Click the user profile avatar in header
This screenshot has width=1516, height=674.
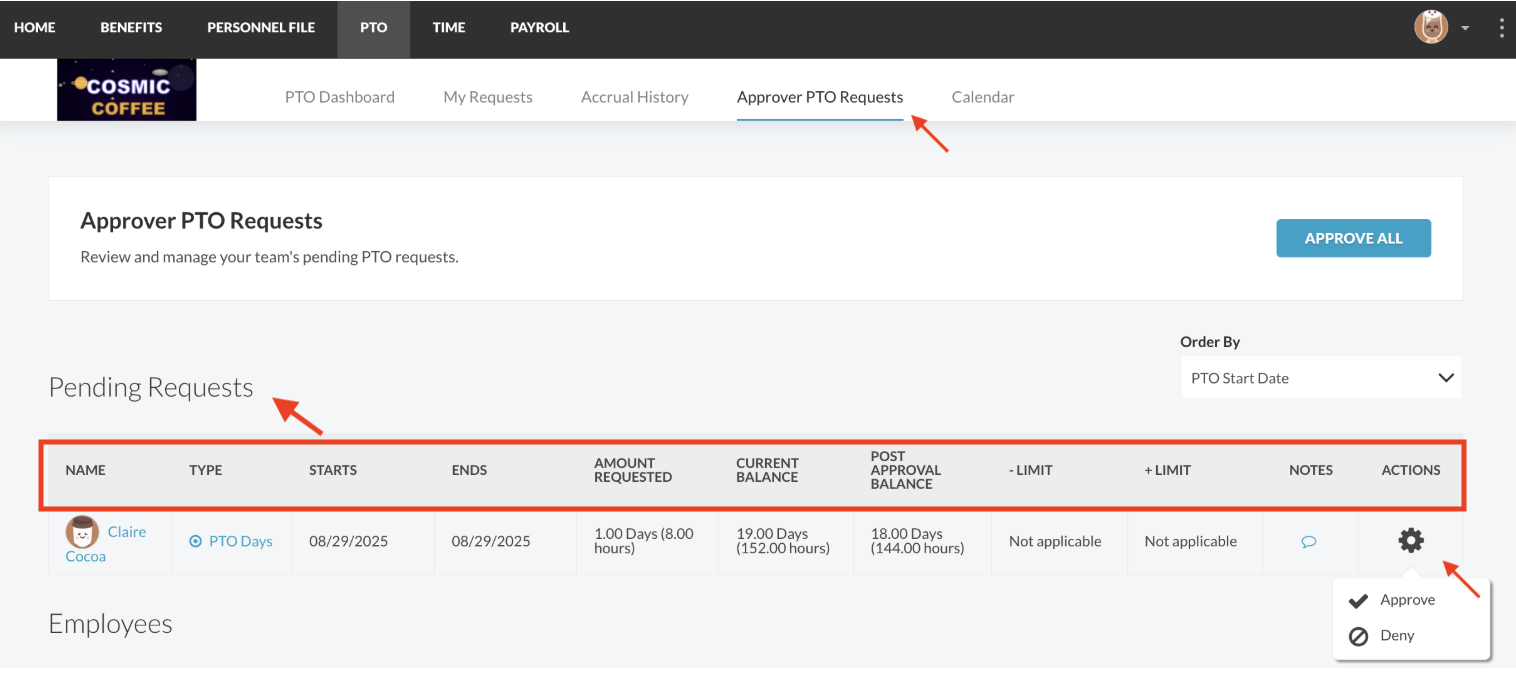point(1431,27)
